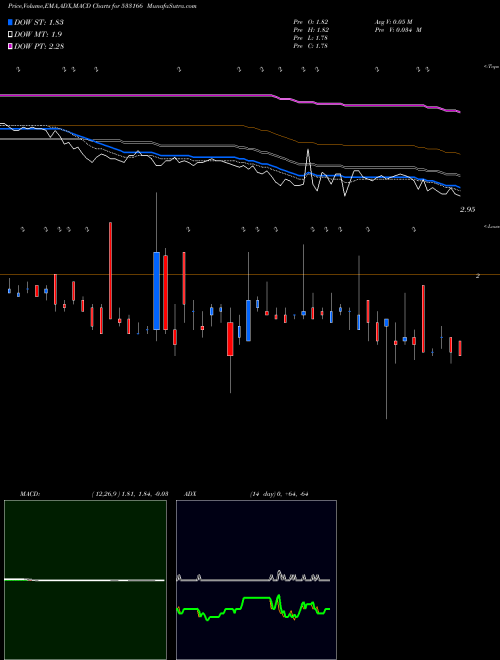Viewport: 500px width, 660px height.
Task: Click the 'Pre H: 1.82' value
Action: (x=311, y=30)
